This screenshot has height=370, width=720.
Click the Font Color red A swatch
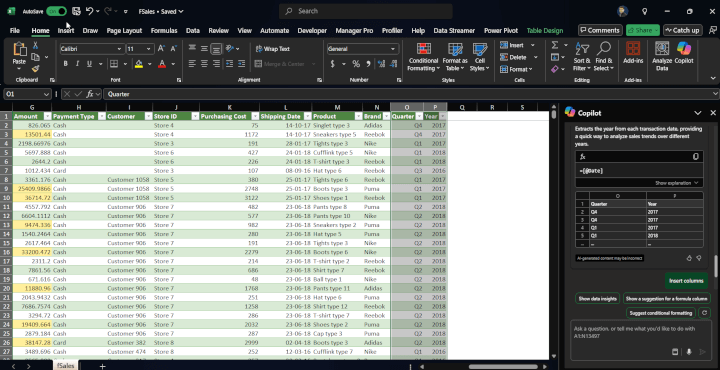(162, 64)
